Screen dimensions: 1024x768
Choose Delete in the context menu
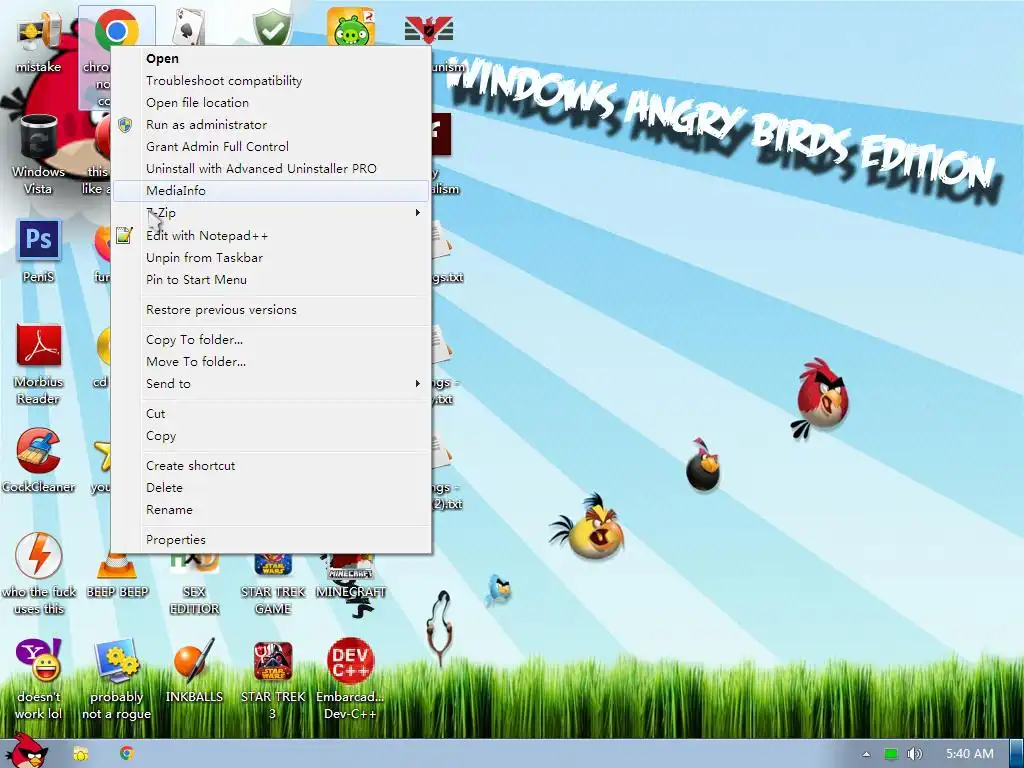(x=271, y=488)
